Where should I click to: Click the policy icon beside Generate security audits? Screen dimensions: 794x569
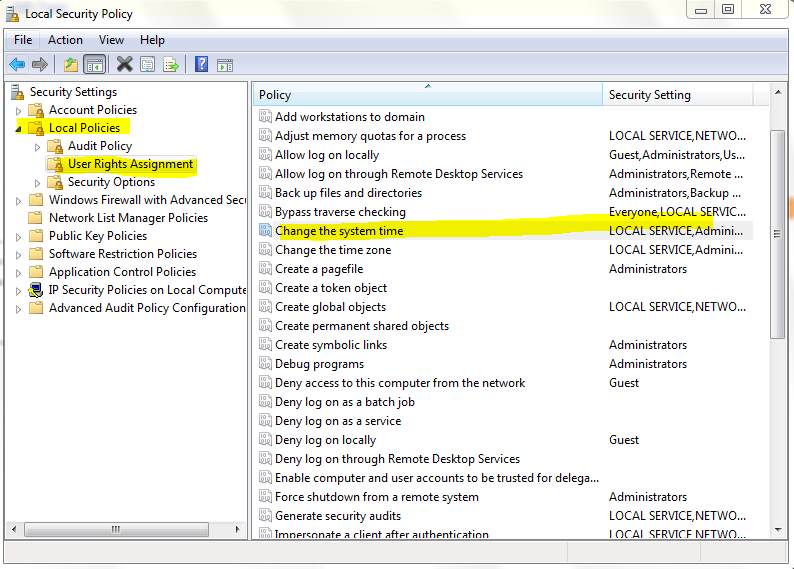[265, 515]
